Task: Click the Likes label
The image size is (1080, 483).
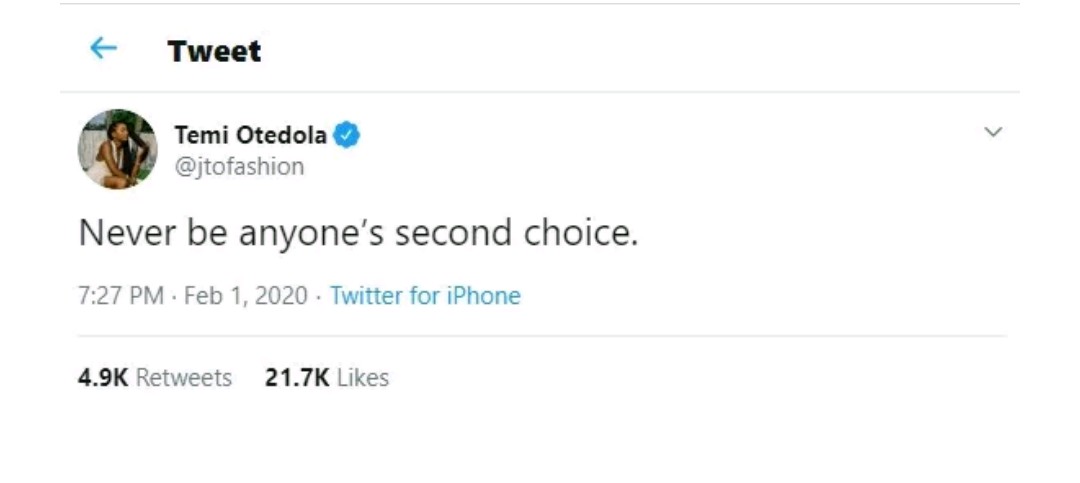Action: (363, 378)
